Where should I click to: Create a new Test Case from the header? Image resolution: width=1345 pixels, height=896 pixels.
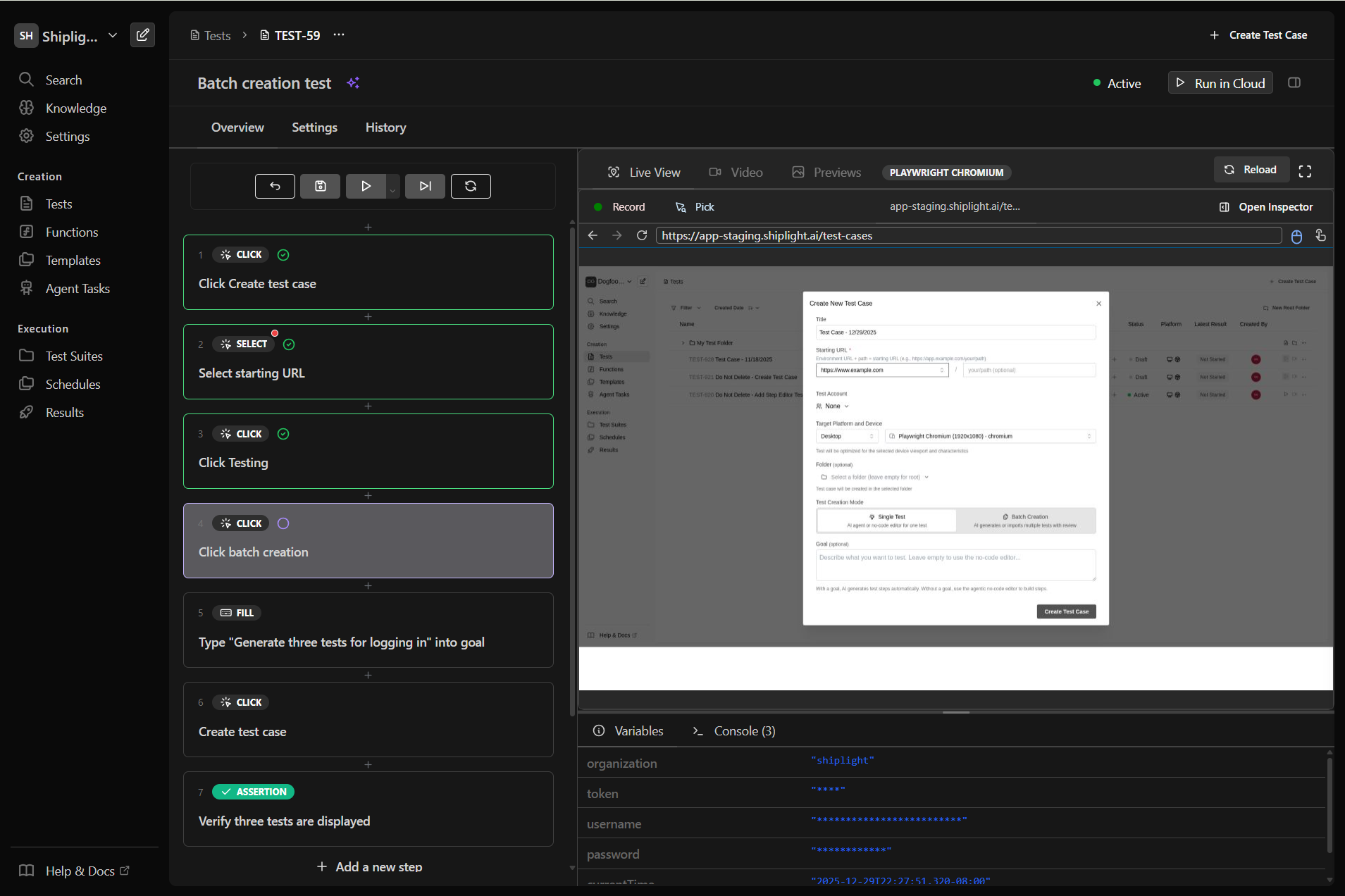(1258, 35)
